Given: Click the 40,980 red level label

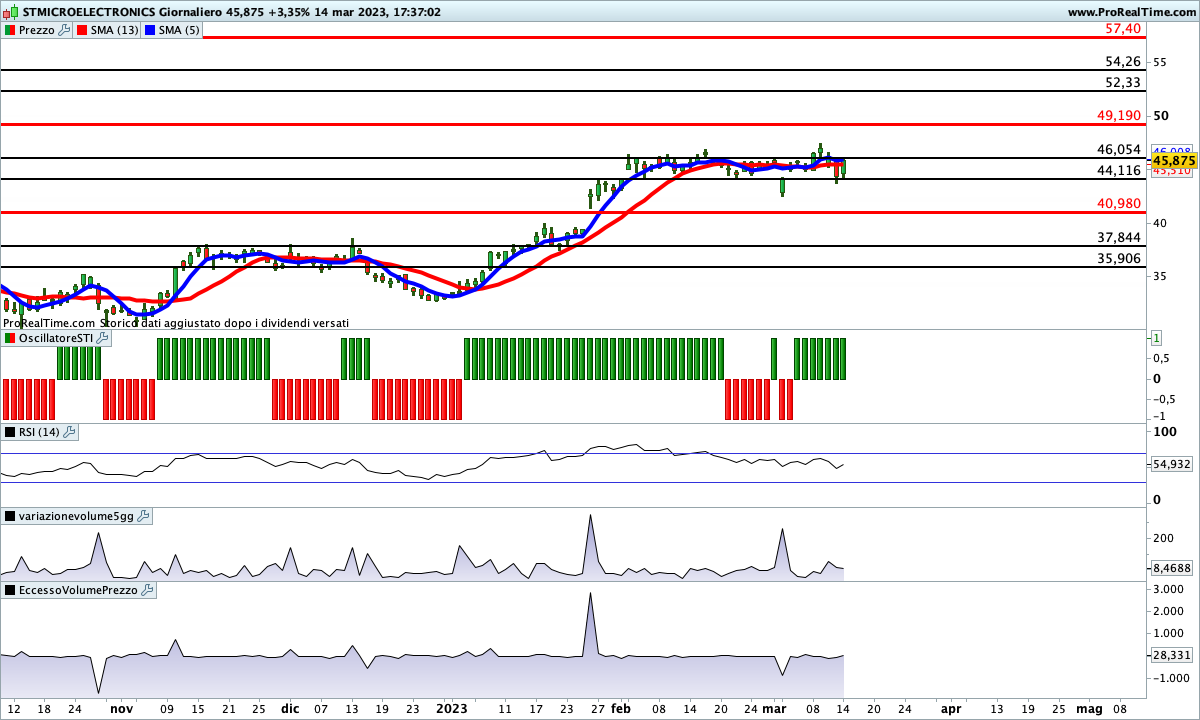Looking at the screenshot, I should (1119, 204).
